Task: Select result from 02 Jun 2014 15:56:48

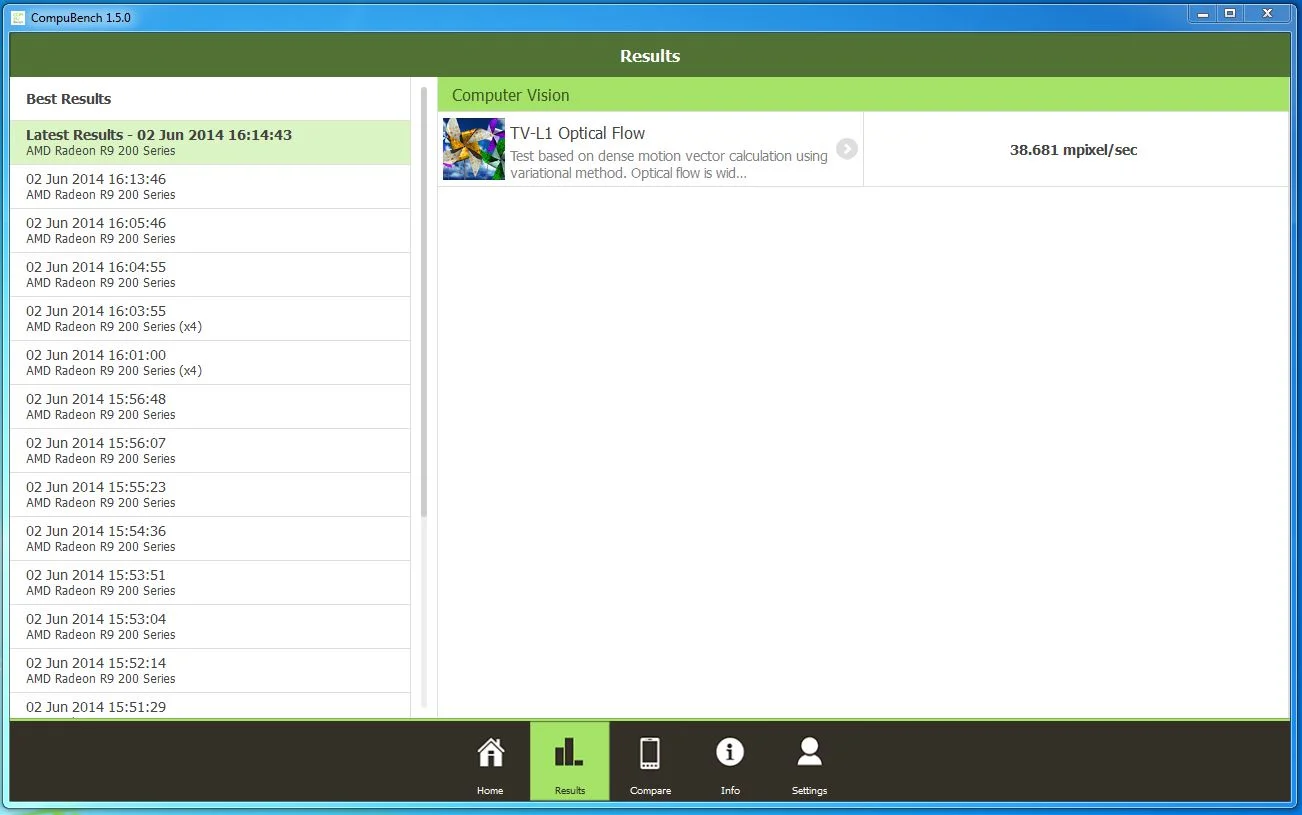Action: pyautogui.click(x=210, y=407)
